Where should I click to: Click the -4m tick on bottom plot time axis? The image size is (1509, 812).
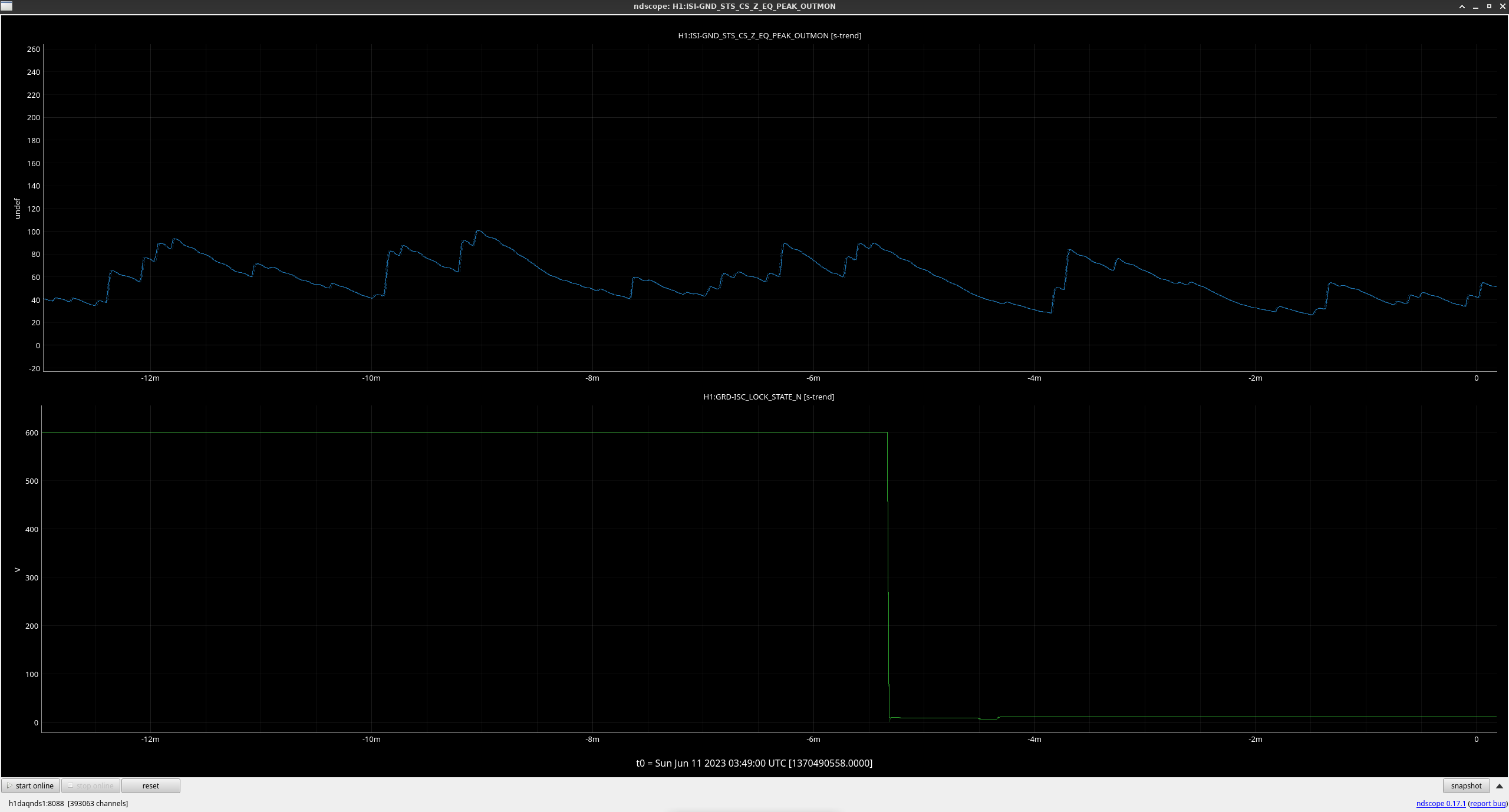point(1034,740)
